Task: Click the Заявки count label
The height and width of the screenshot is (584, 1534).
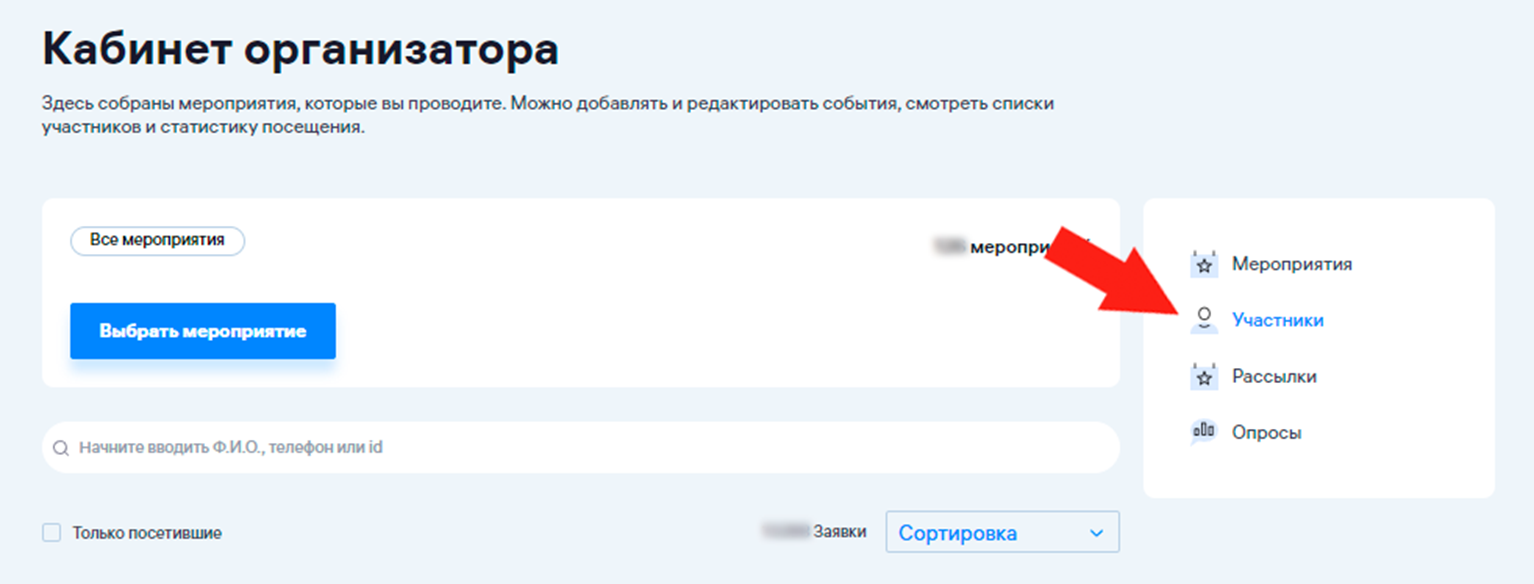Action: (x=838, y=532)
